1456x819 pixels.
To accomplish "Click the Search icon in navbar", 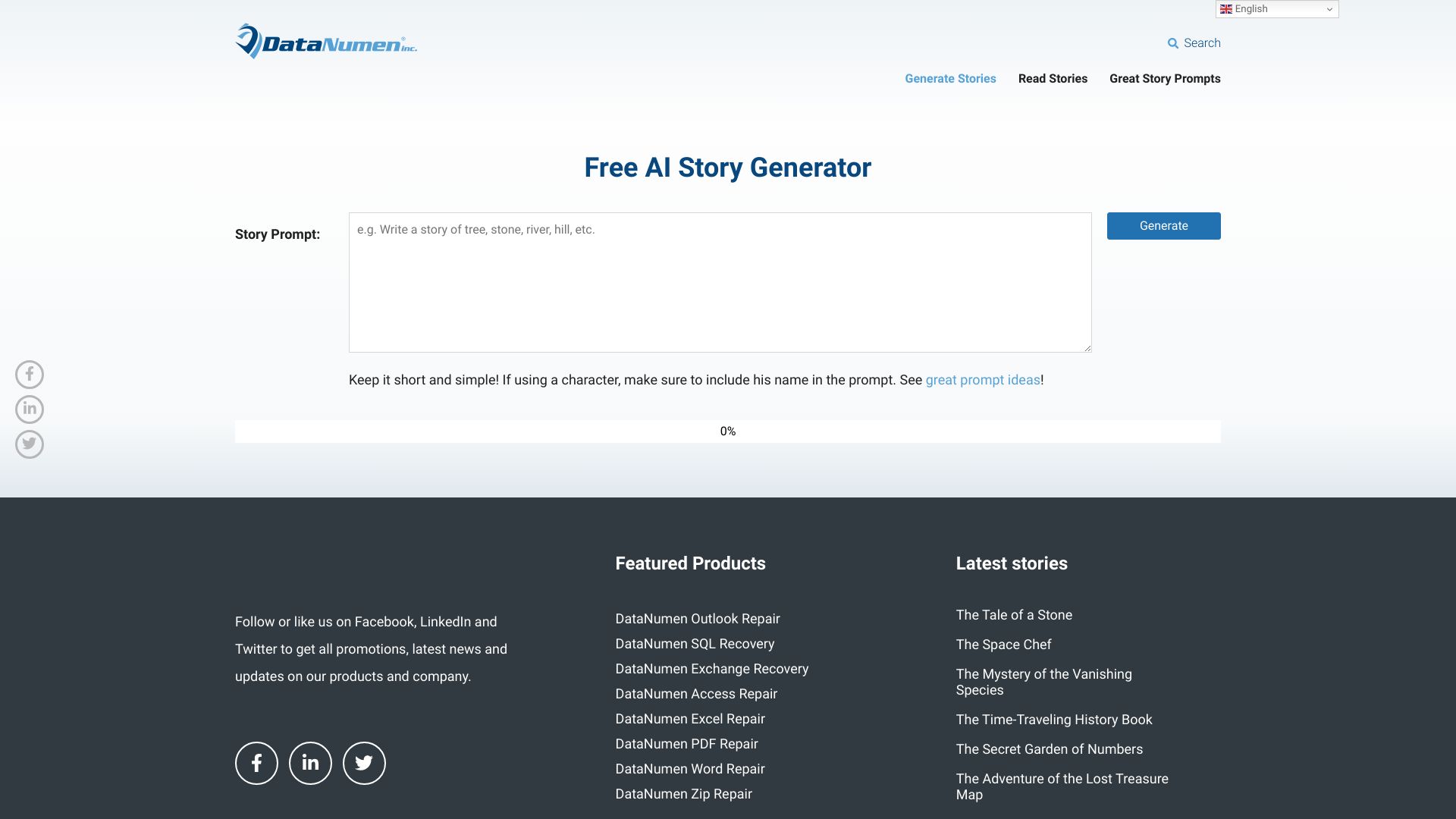I will 1172,43.
